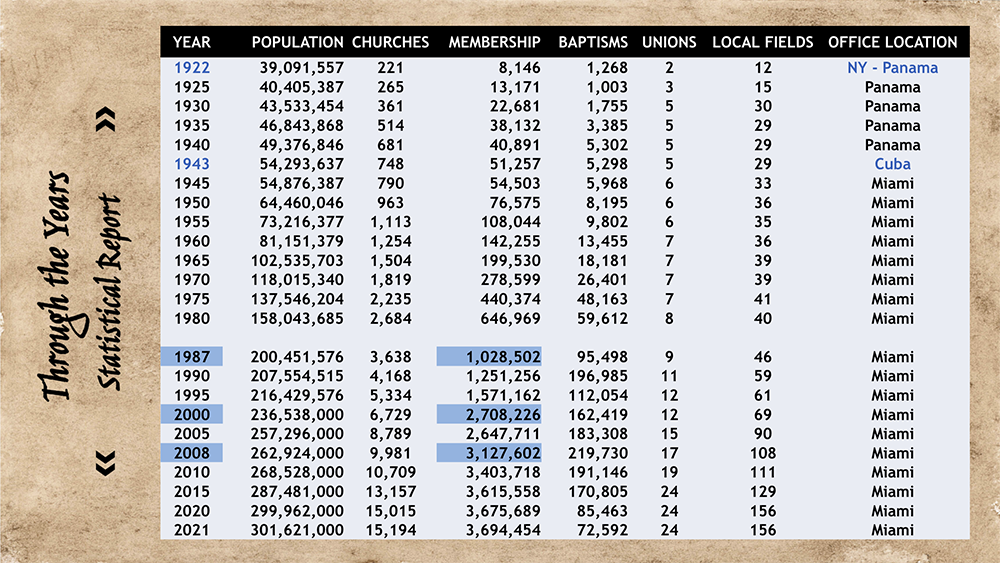
Task: Select churches value 15,194
Action: pos(390,530)
